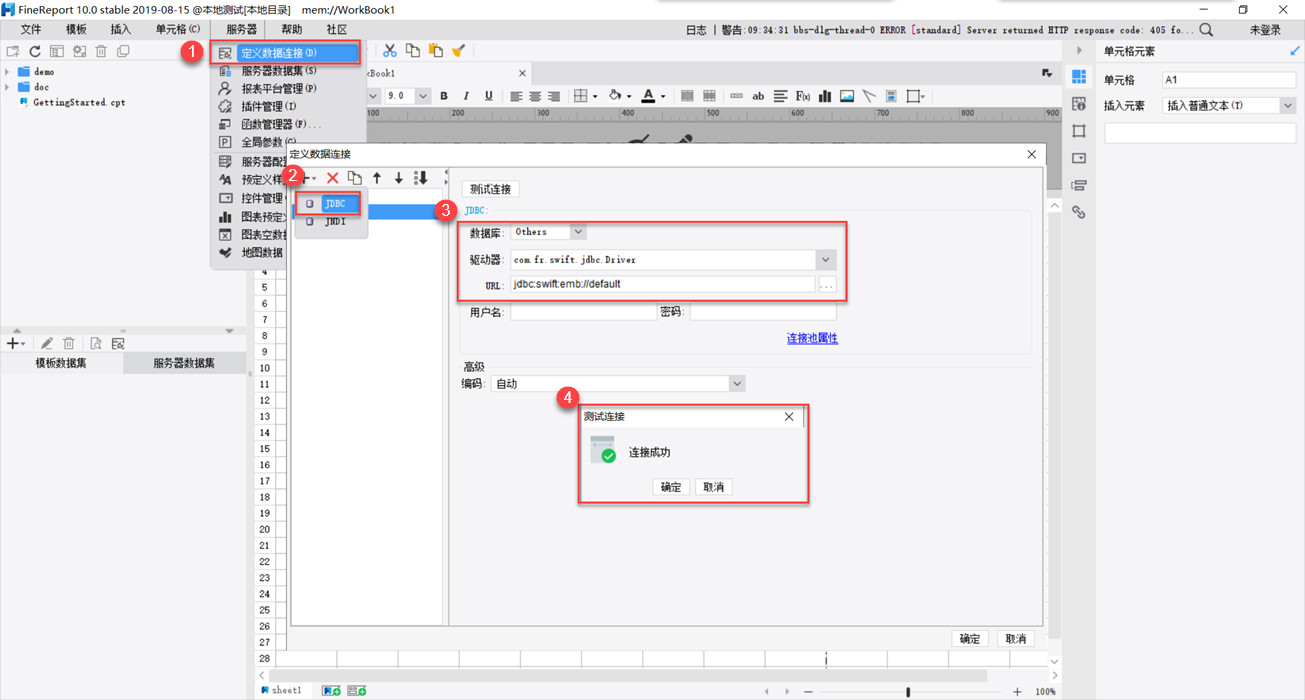Click the 用户名 input field
Viewport: 1305px width, 700px height.
tap(583, 312)
